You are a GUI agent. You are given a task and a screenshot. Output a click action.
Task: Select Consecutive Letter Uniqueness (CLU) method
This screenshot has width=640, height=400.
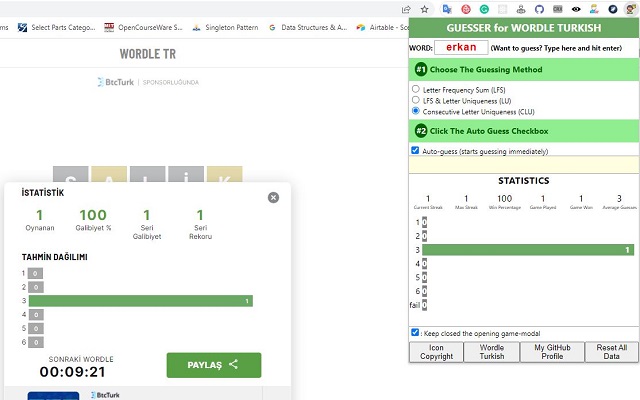click(x=416, y=111)
